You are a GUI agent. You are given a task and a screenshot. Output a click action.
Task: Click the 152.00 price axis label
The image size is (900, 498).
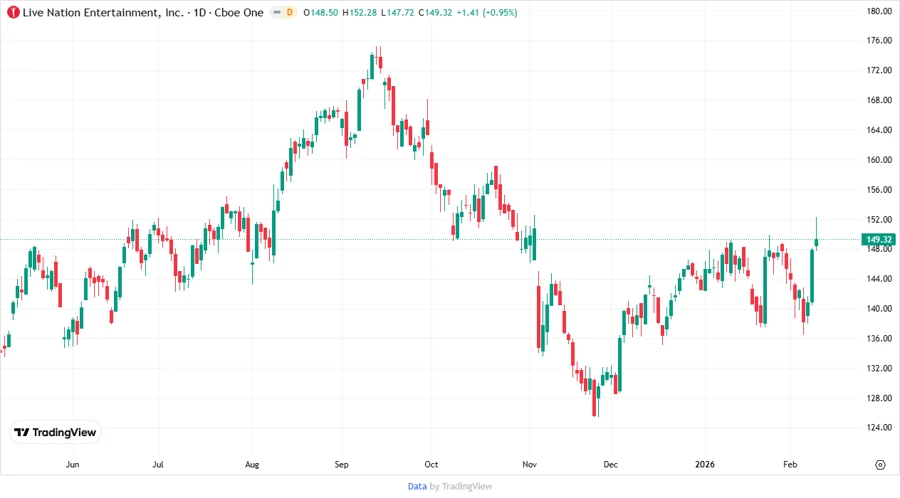pyautogui.click(x=879, y=220)
